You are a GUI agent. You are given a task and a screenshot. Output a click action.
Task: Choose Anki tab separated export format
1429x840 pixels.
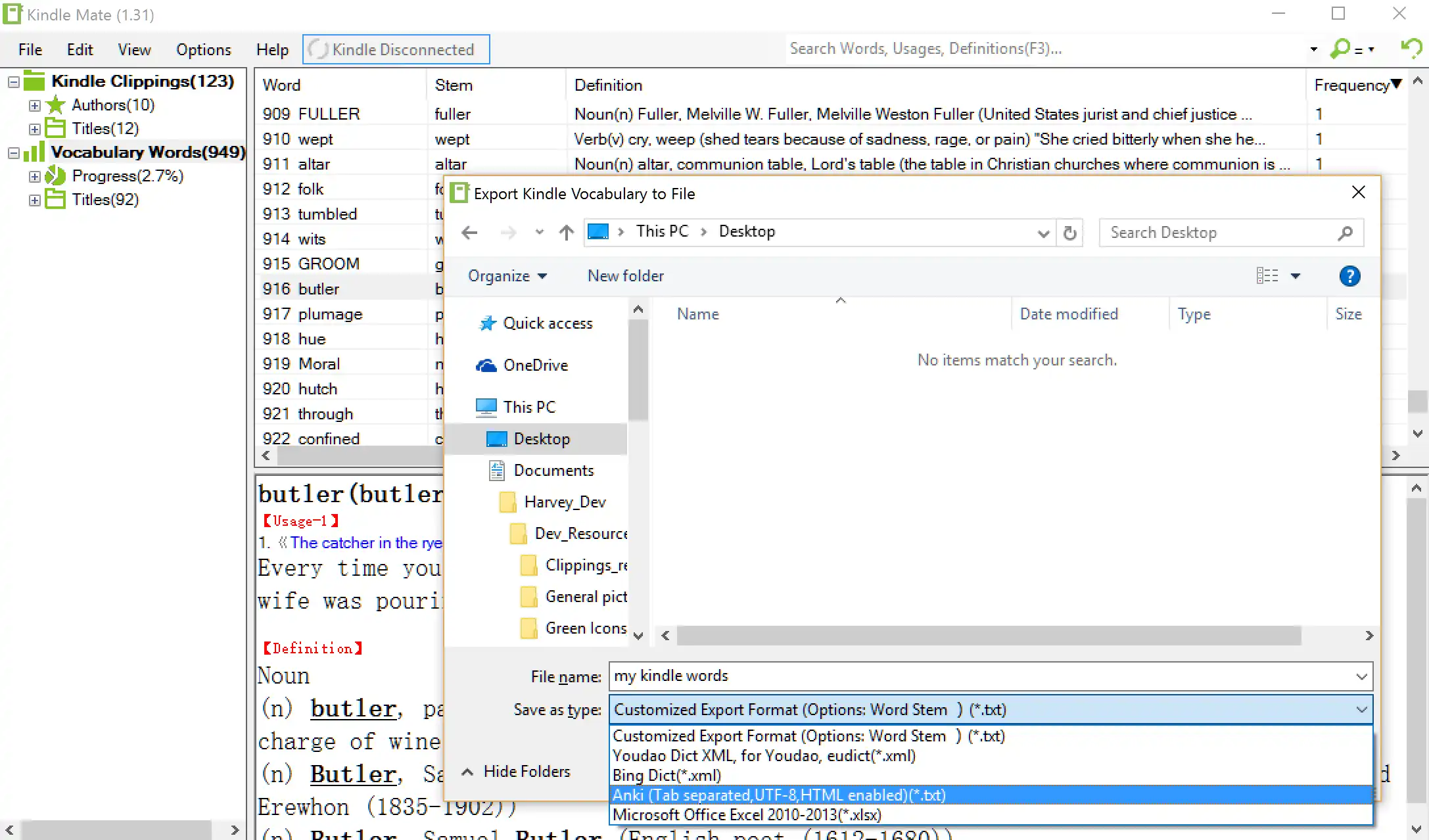tap(991, 795)
